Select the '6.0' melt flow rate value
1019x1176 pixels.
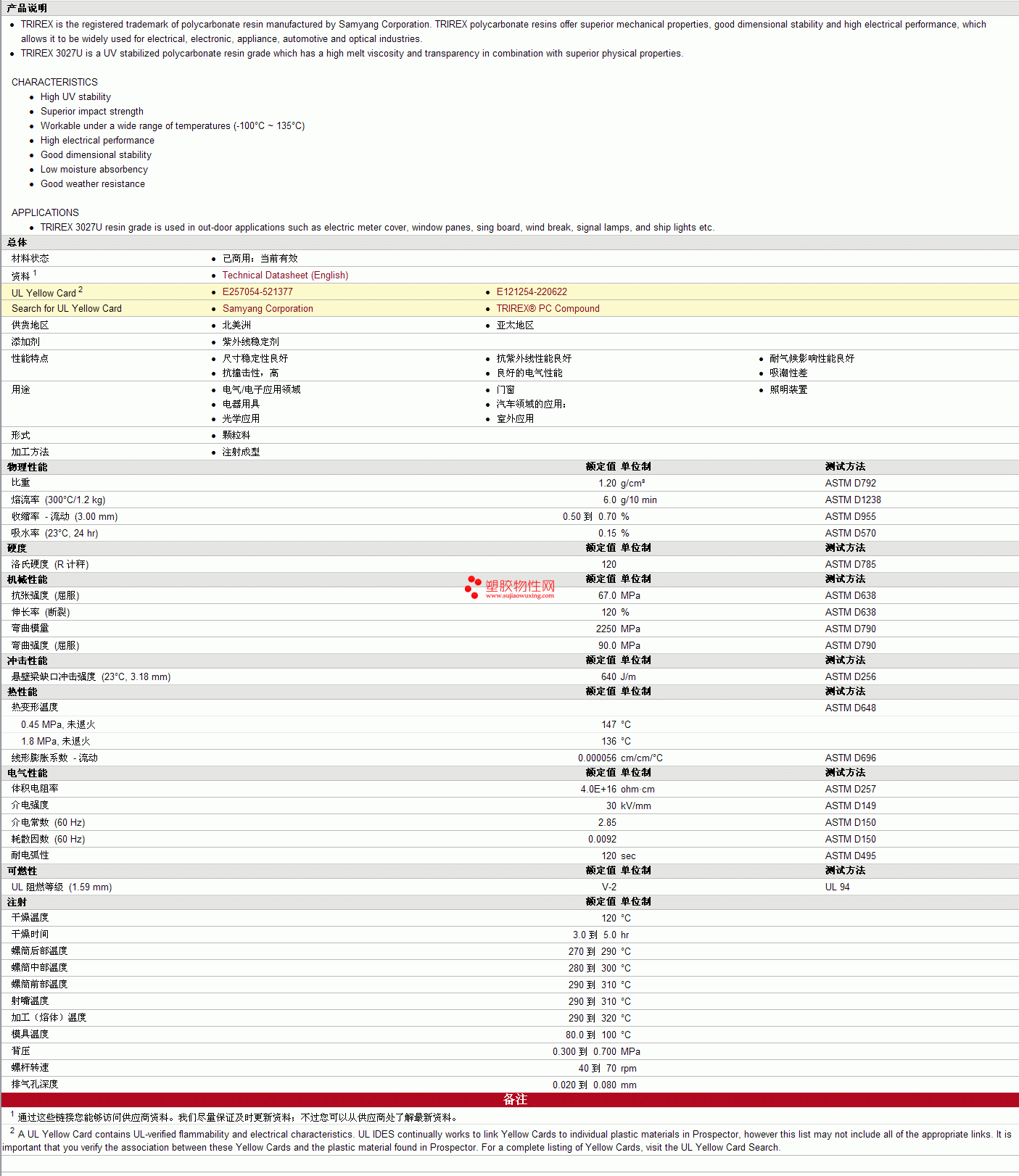click(610, 500)
